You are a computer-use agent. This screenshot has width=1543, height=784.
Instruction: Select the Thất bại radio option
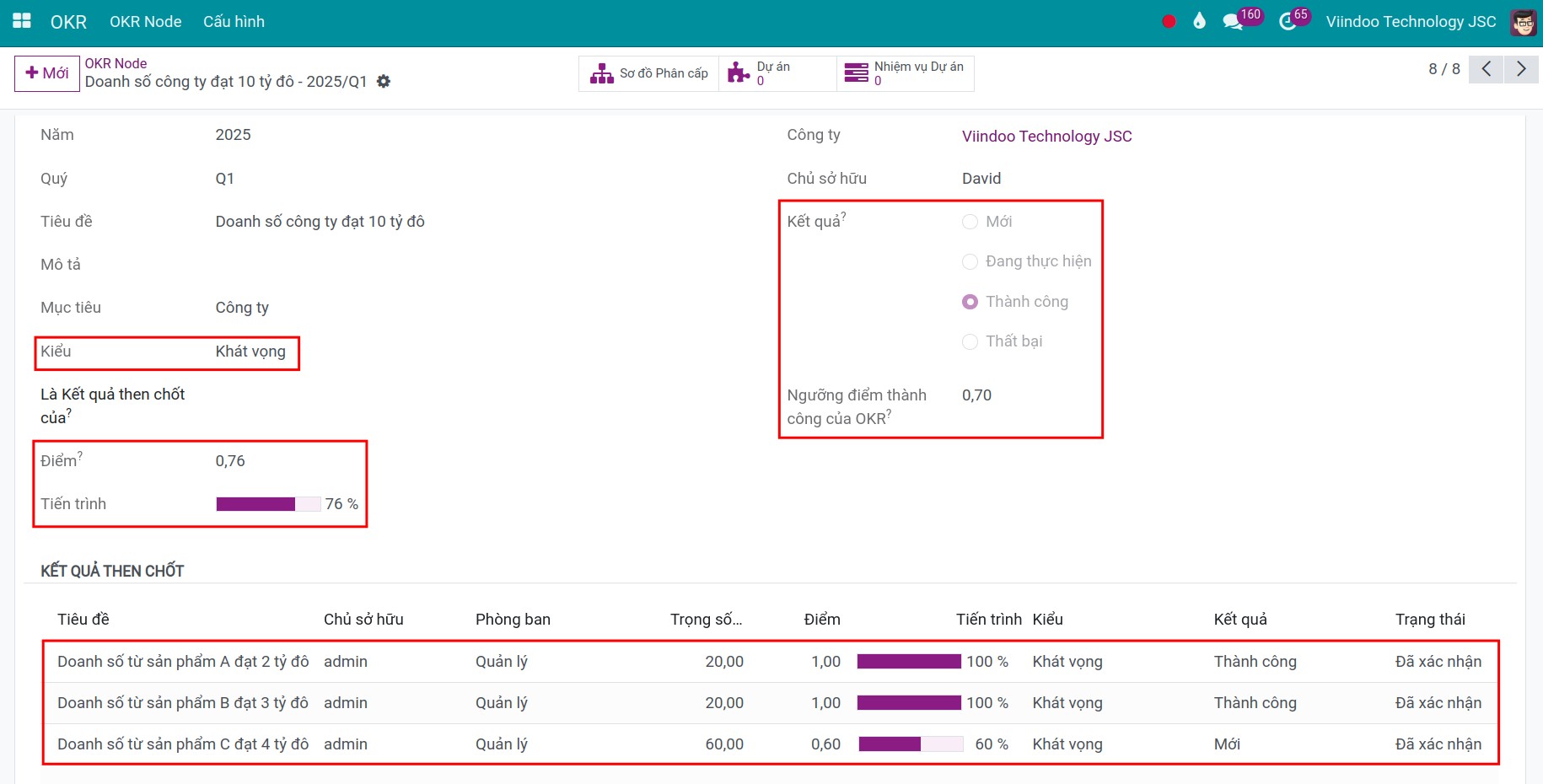pos(970,341)
